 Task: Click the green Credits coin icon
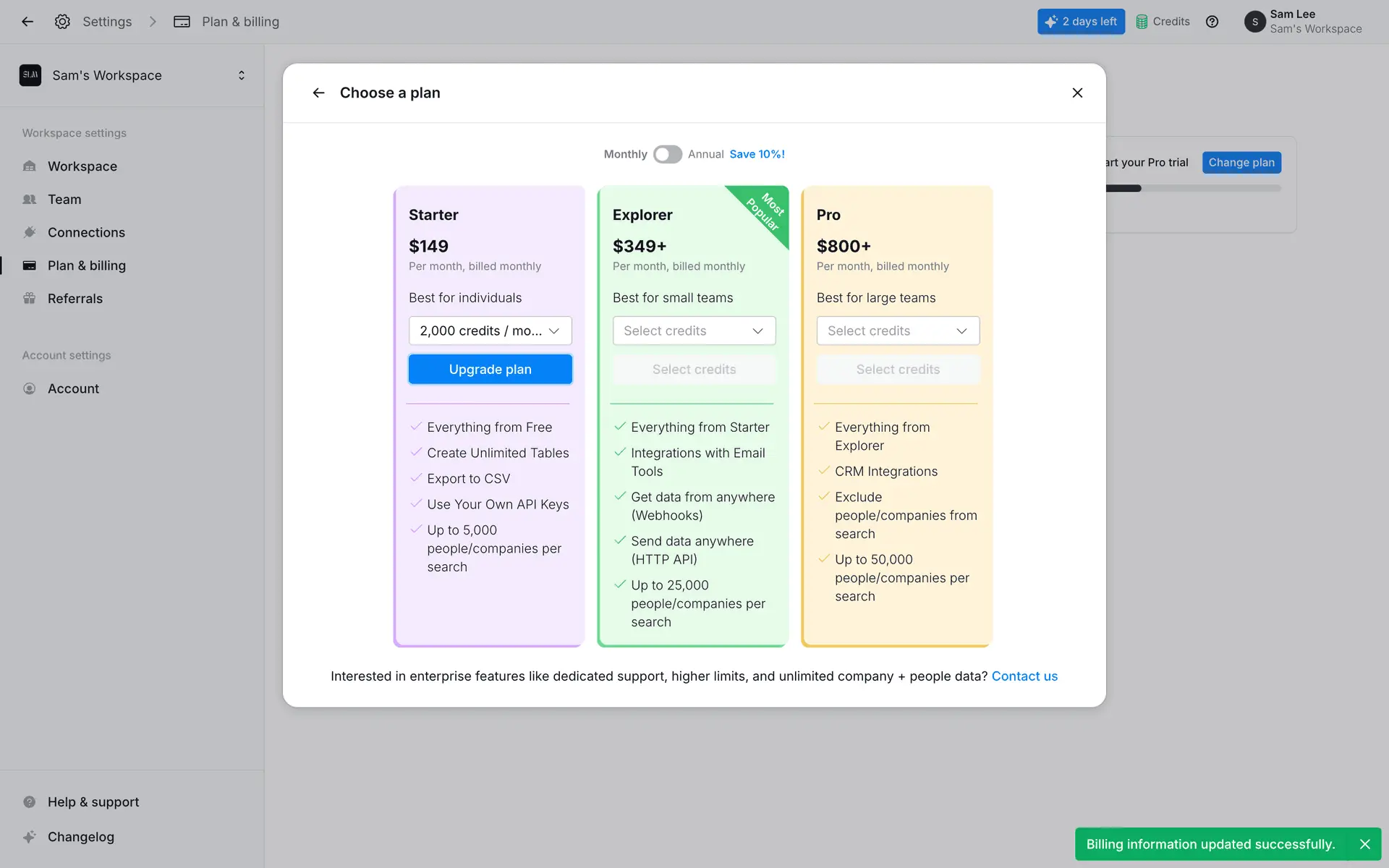(x=1142, y=22)
